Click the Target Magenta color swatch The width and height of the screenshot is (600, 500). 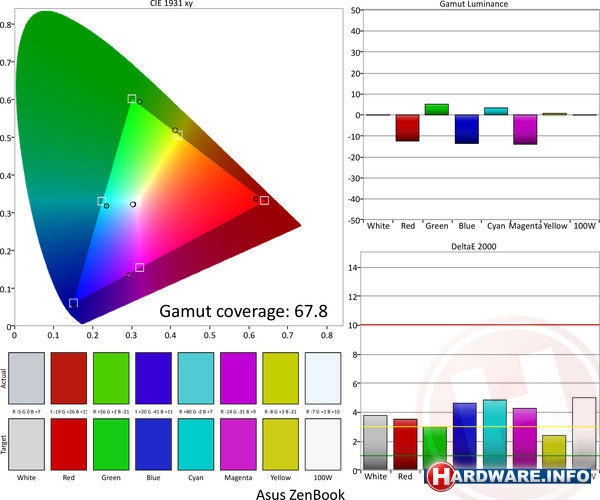[238, 444]
